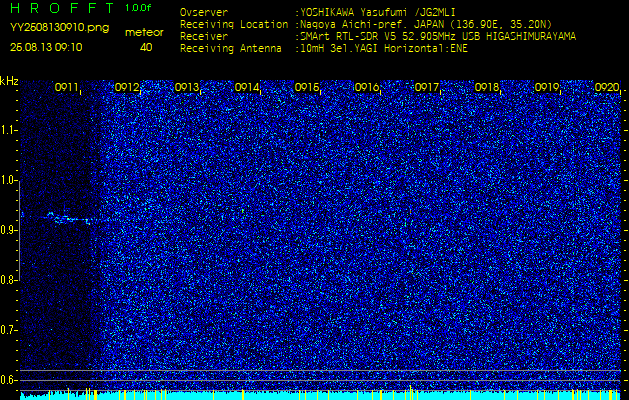The image size is (629, 400).
Task: Click the 0918 time marker
Action: click(487, 87)
